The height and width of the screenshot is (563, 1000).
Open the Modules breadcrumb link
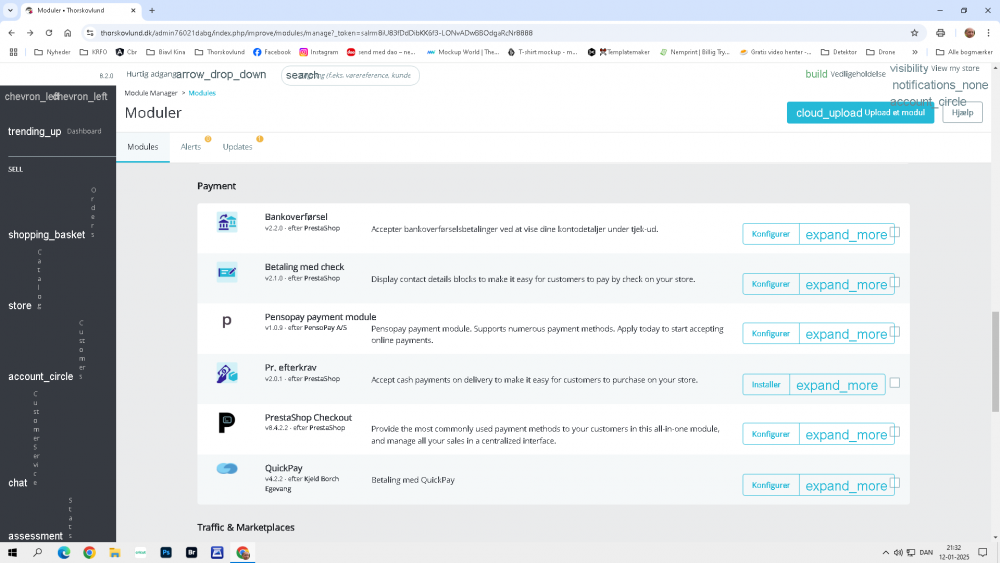pos(202,93)
